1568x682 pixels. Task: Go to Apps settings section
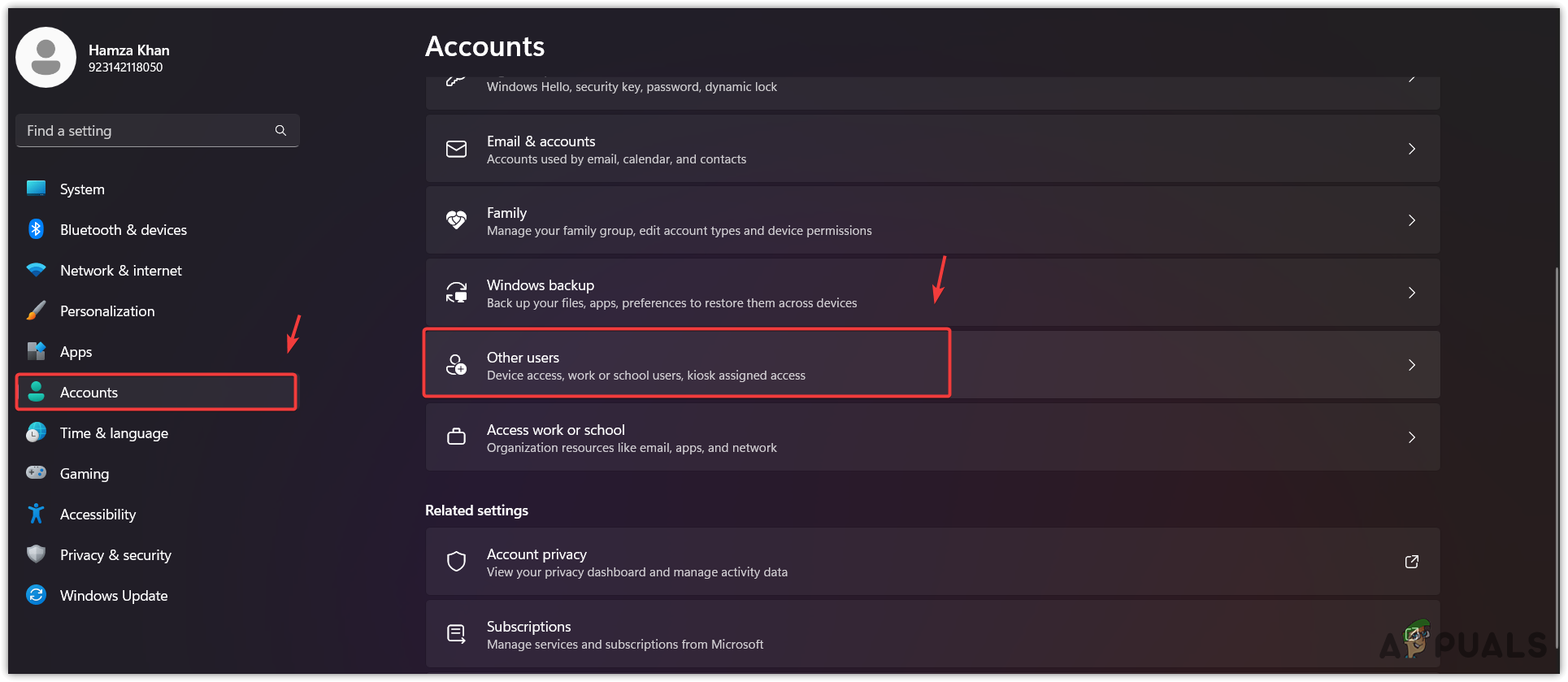pos(76,351)
